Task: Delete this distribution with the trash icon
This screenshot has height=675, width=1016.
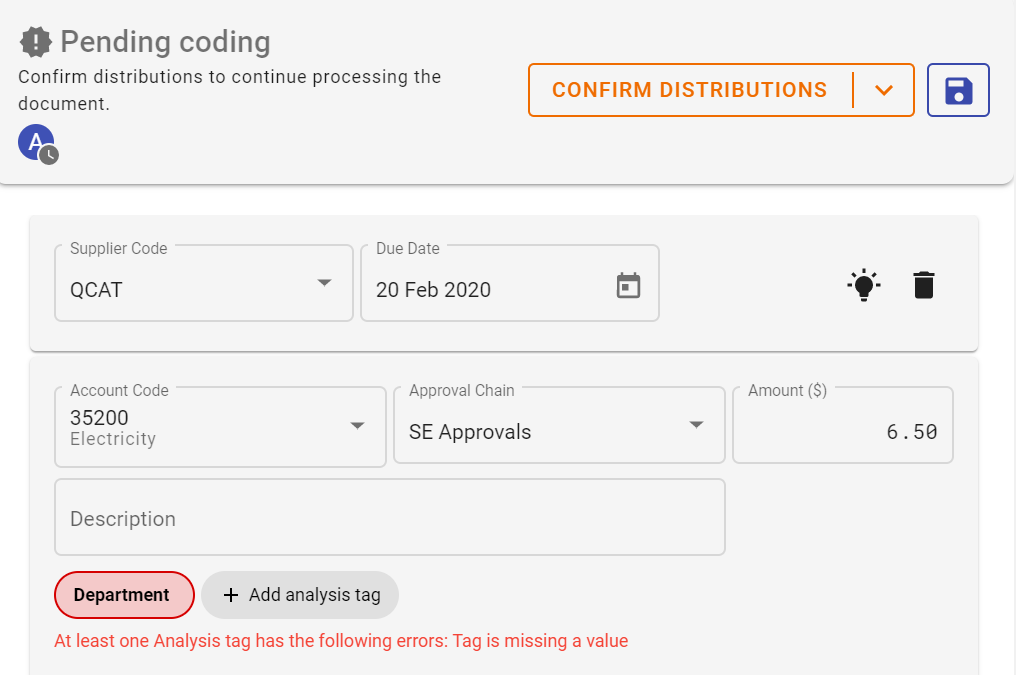Action: click(923, 284)
